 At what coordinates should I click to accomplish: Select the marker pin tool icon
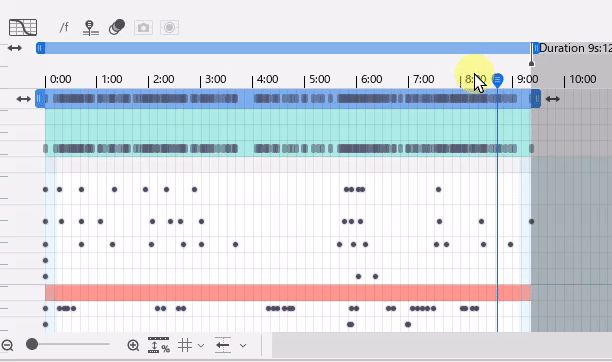(91, 28)
